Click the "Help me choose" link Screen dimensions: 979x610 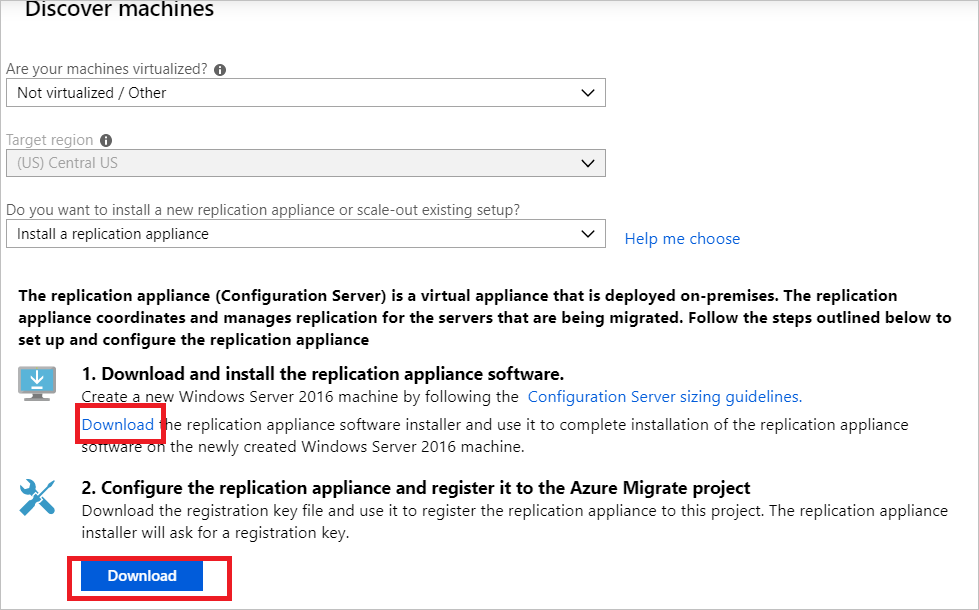(682, 238)
